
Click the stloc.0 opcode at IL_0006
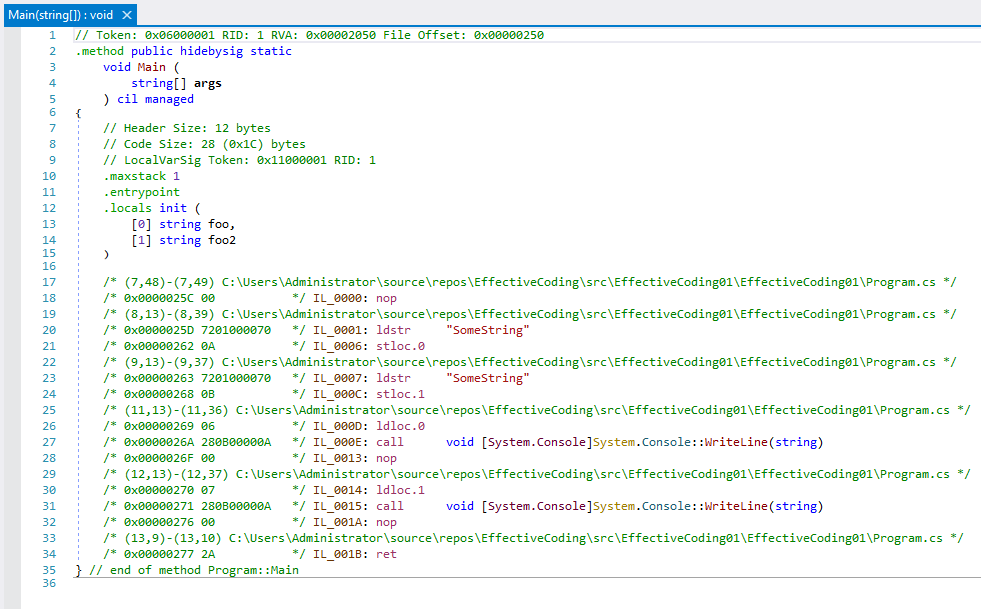point(401,346)
